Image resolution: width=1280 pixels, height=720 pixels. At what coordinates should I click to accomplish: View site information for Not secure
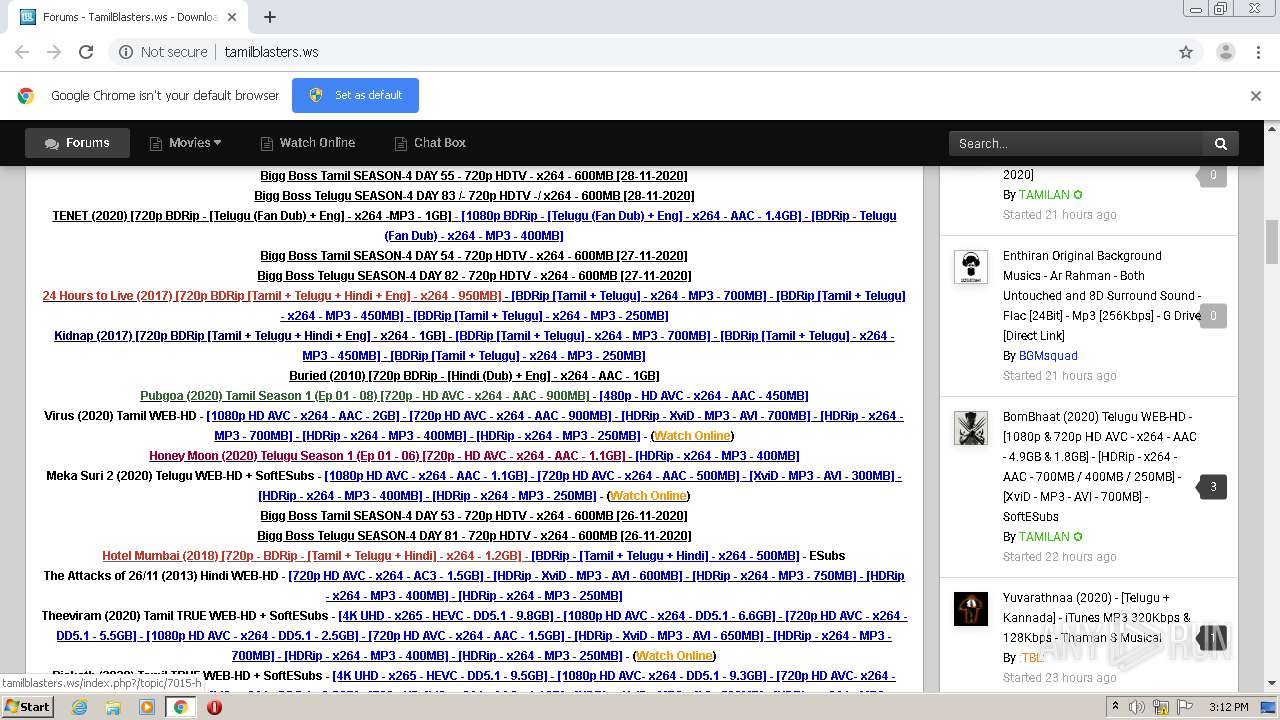tap(163, 52)
